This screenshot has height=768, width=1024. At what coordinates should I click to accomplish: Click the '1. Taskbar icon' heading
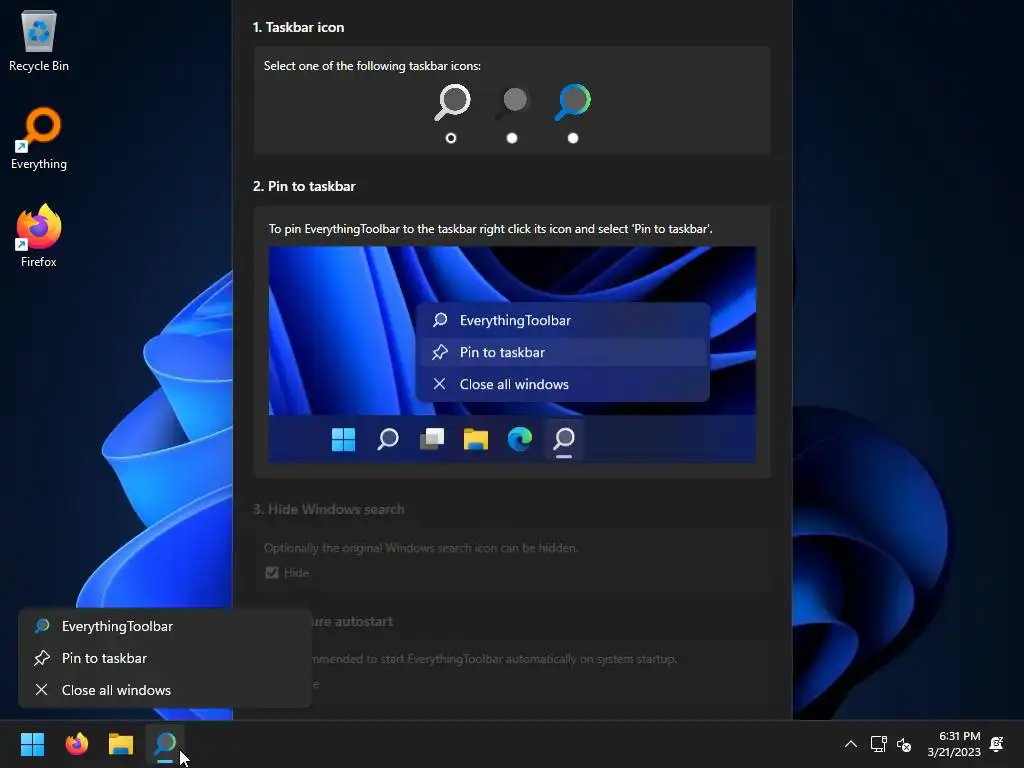(x=298, y=27)
